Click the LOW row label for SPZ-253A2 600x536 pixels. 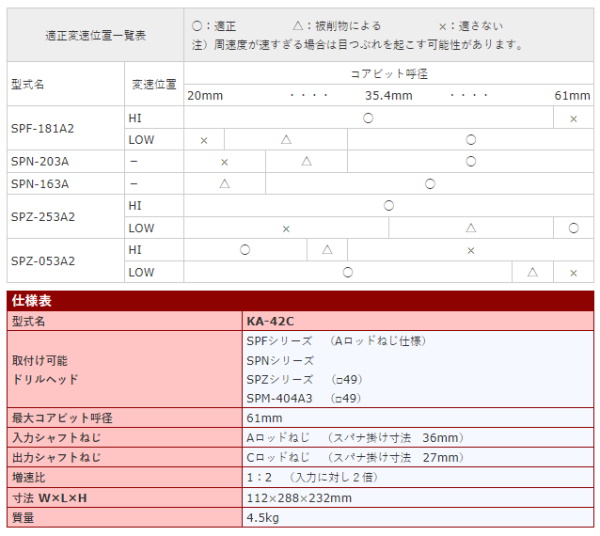click(x=141, y=228)
